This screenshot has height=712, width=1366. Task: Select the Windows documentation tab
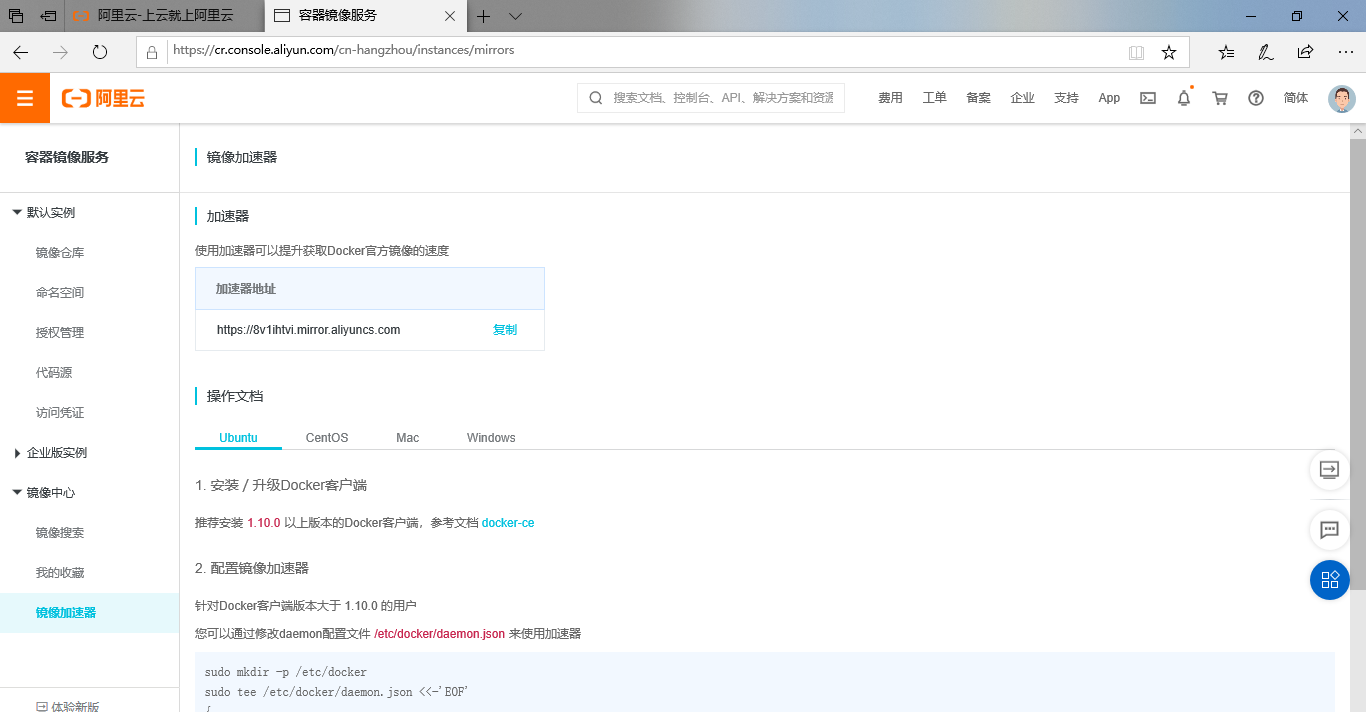tap(491, 438)
